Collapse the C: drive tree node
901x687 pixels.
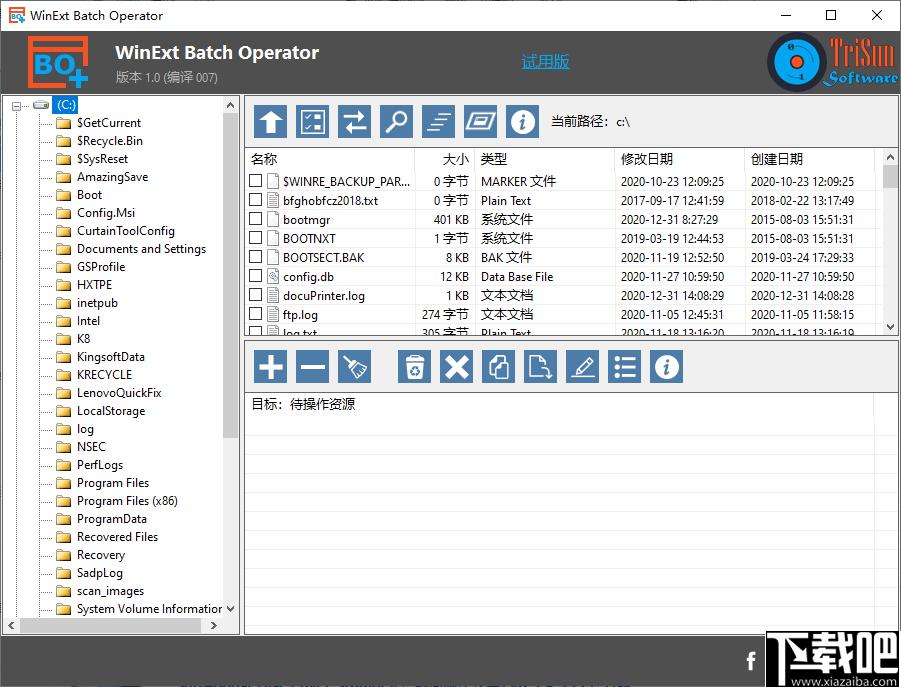point(16,106)
